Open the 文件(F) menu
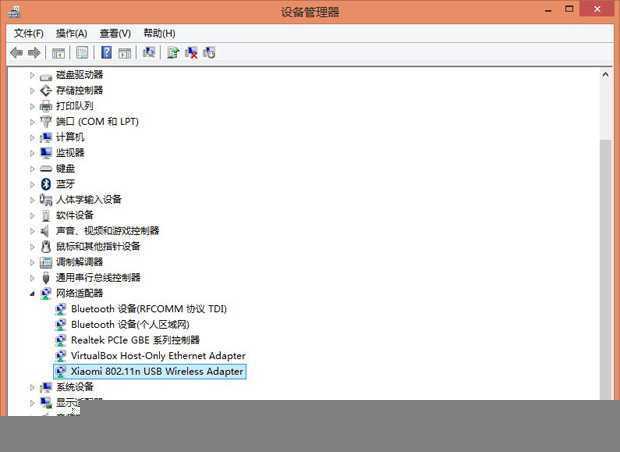Viewport: 620px width, 452px height. coord(29,33)
